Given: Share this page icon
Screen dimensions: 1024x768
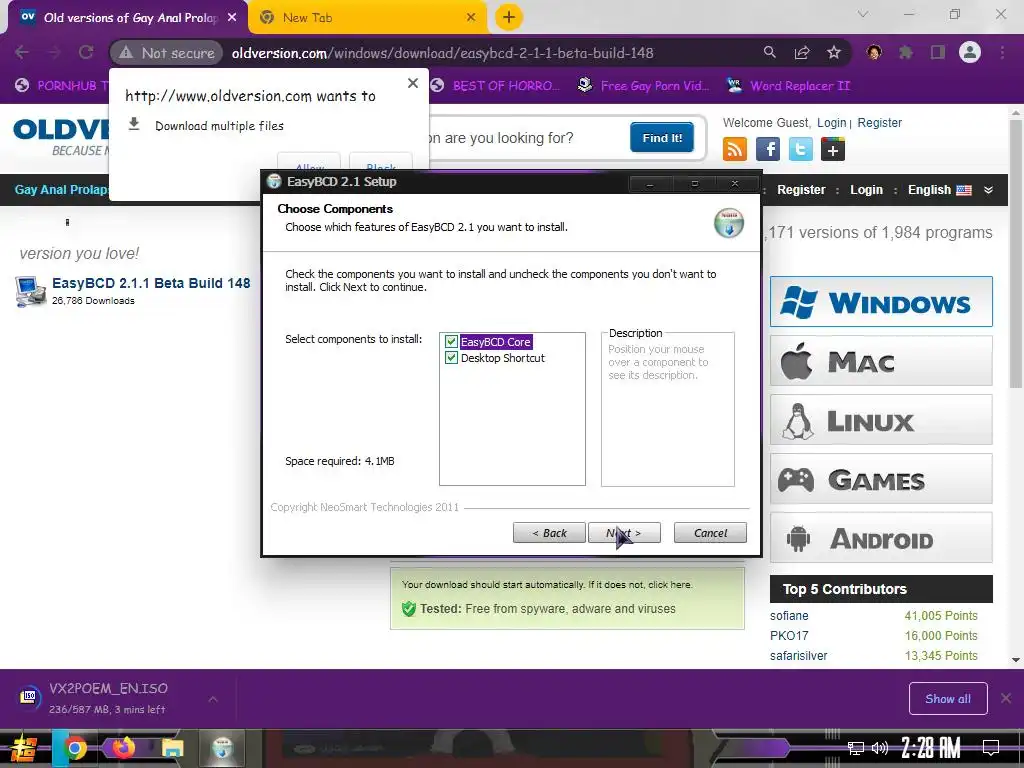Looking at the screenshot, I should (x=802, y=52).
